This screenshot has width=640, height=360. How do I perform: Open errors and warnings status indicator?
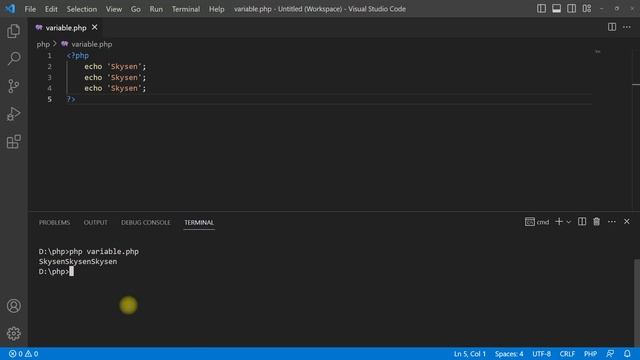(x=23, y=354)
